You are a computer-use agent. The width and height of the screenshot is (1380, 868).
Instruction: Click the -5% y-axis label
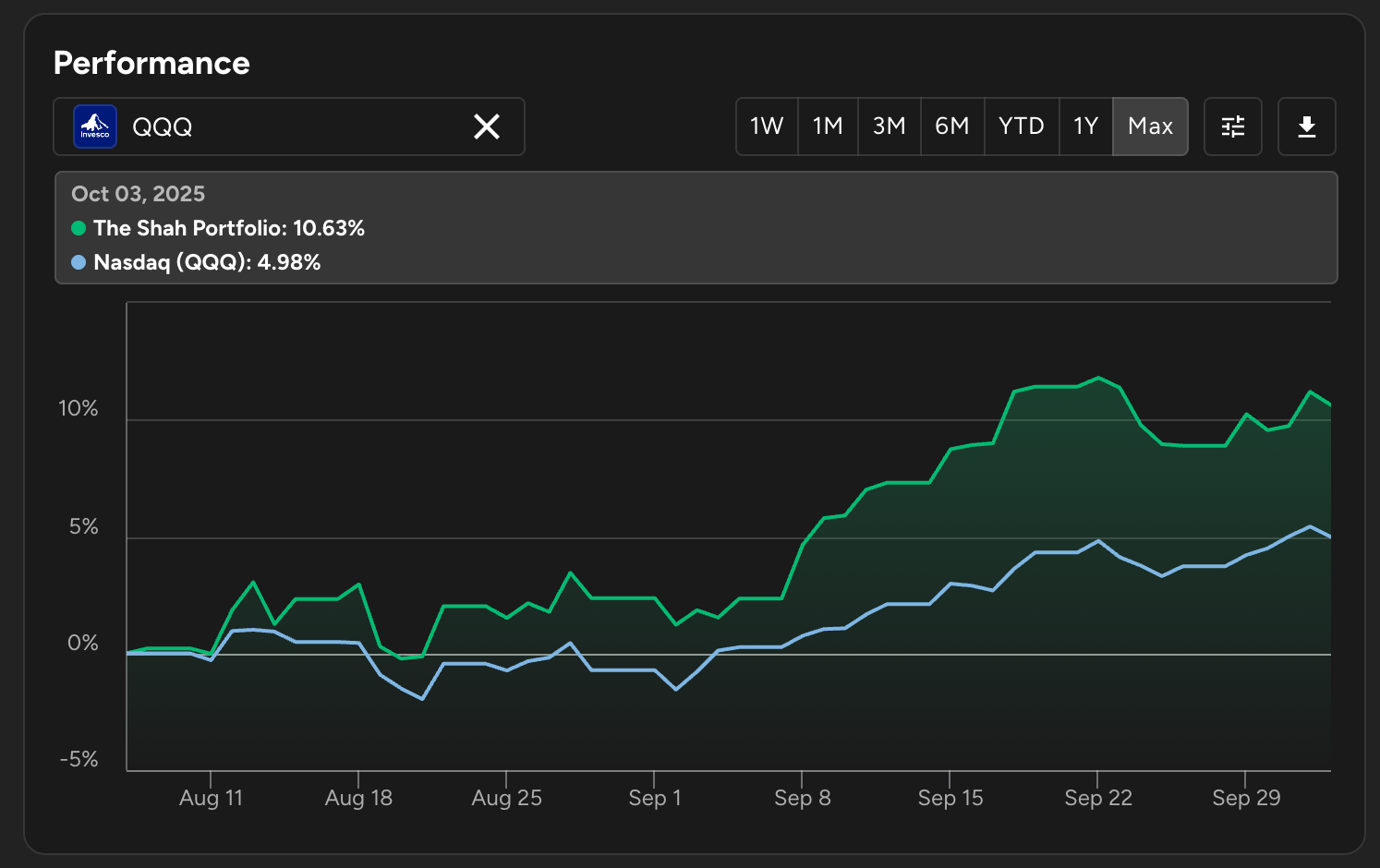[x=79, y=759]
